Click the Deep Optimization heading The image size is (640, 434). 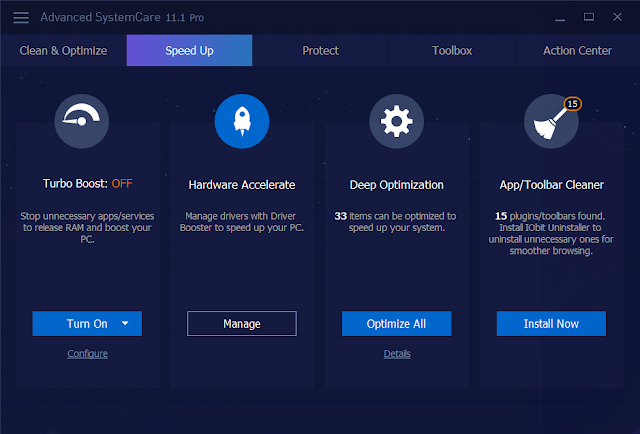coord(396,185)
